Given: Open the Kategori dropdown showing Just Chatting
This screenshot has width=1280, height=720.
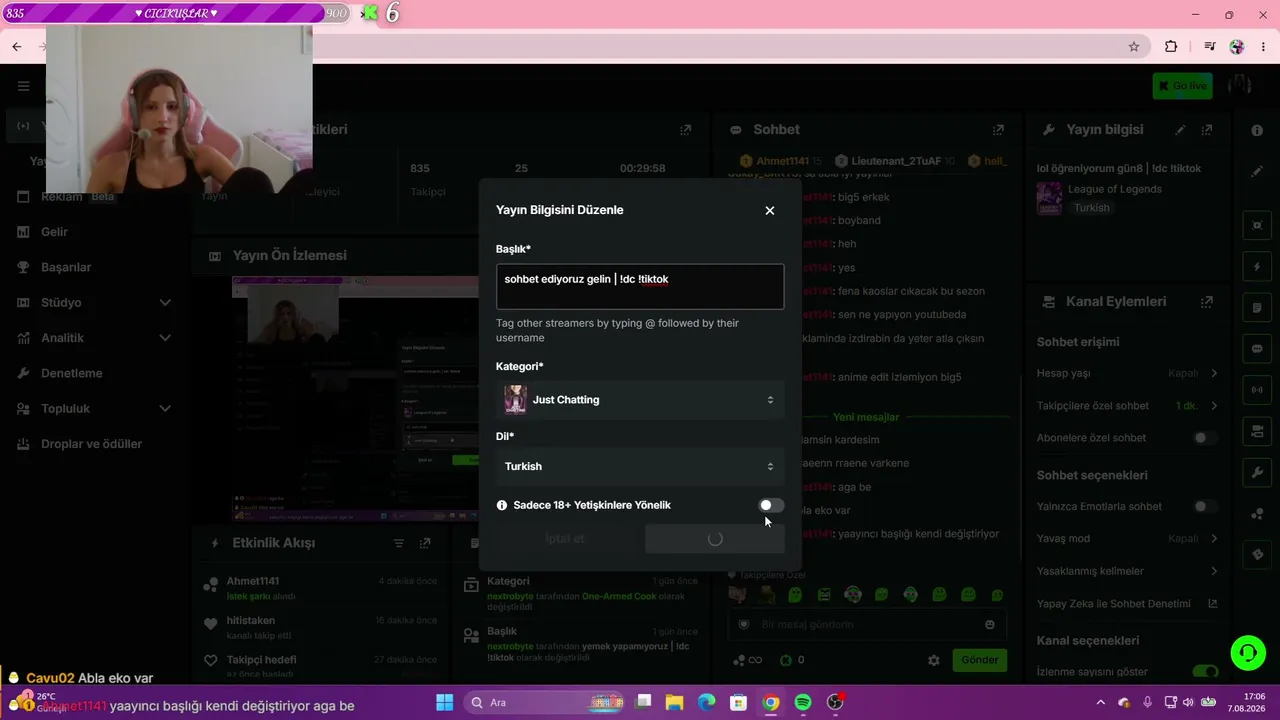Looking at the screenshot, I should pos(640,400).
